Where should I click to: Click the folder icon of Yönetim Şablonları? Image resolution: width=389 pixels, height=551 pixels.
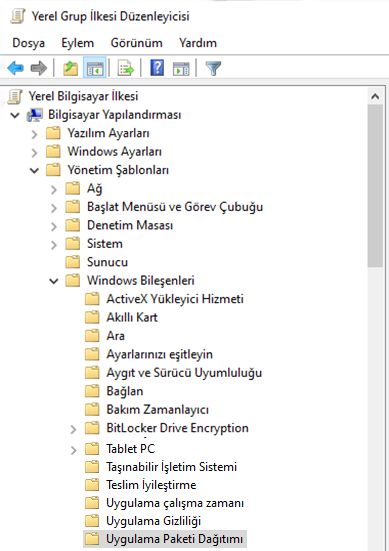53,170
